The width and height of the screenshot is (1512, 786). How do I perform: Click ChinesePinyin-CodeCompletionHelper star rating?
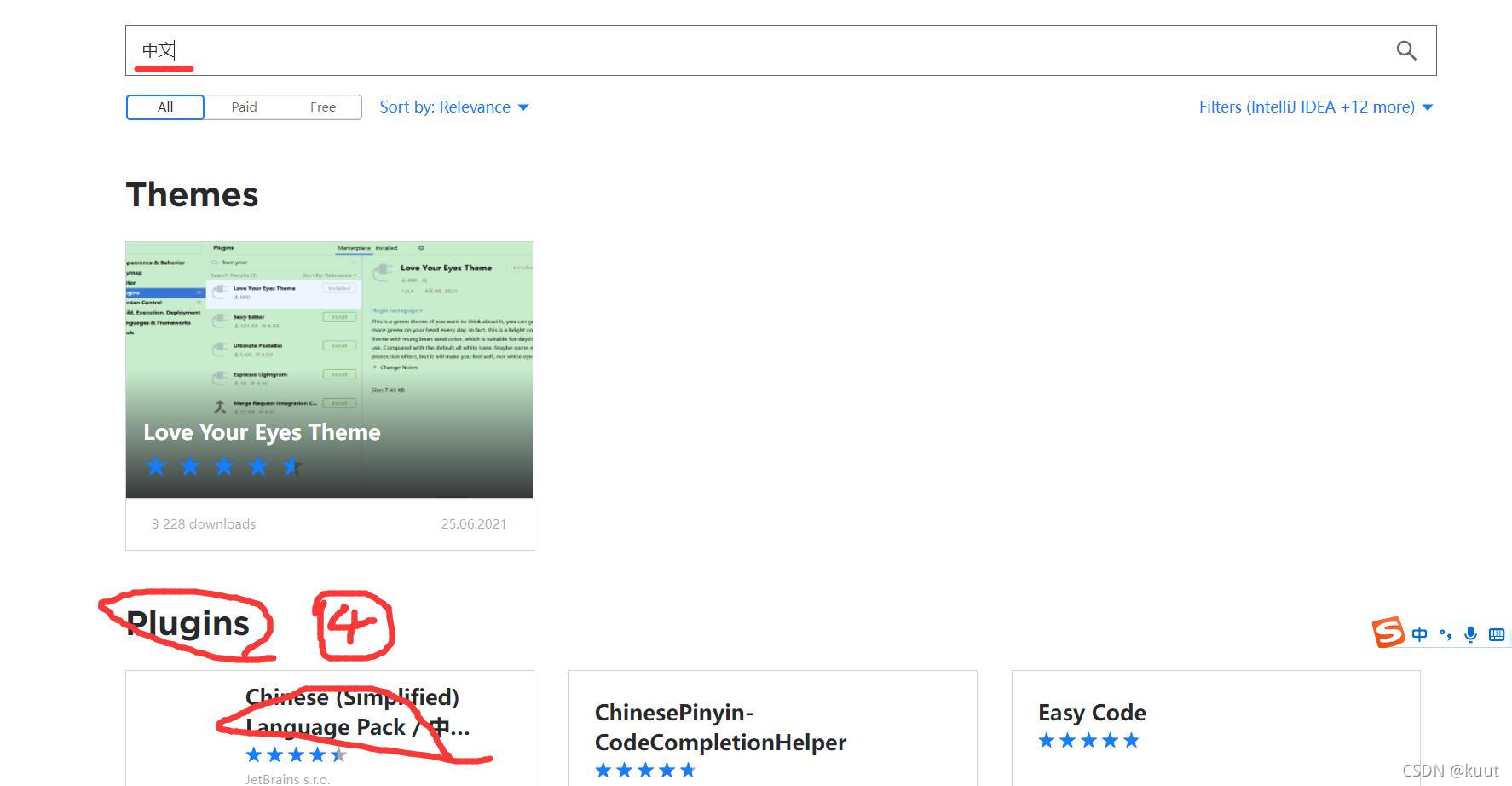coord(645,771)
